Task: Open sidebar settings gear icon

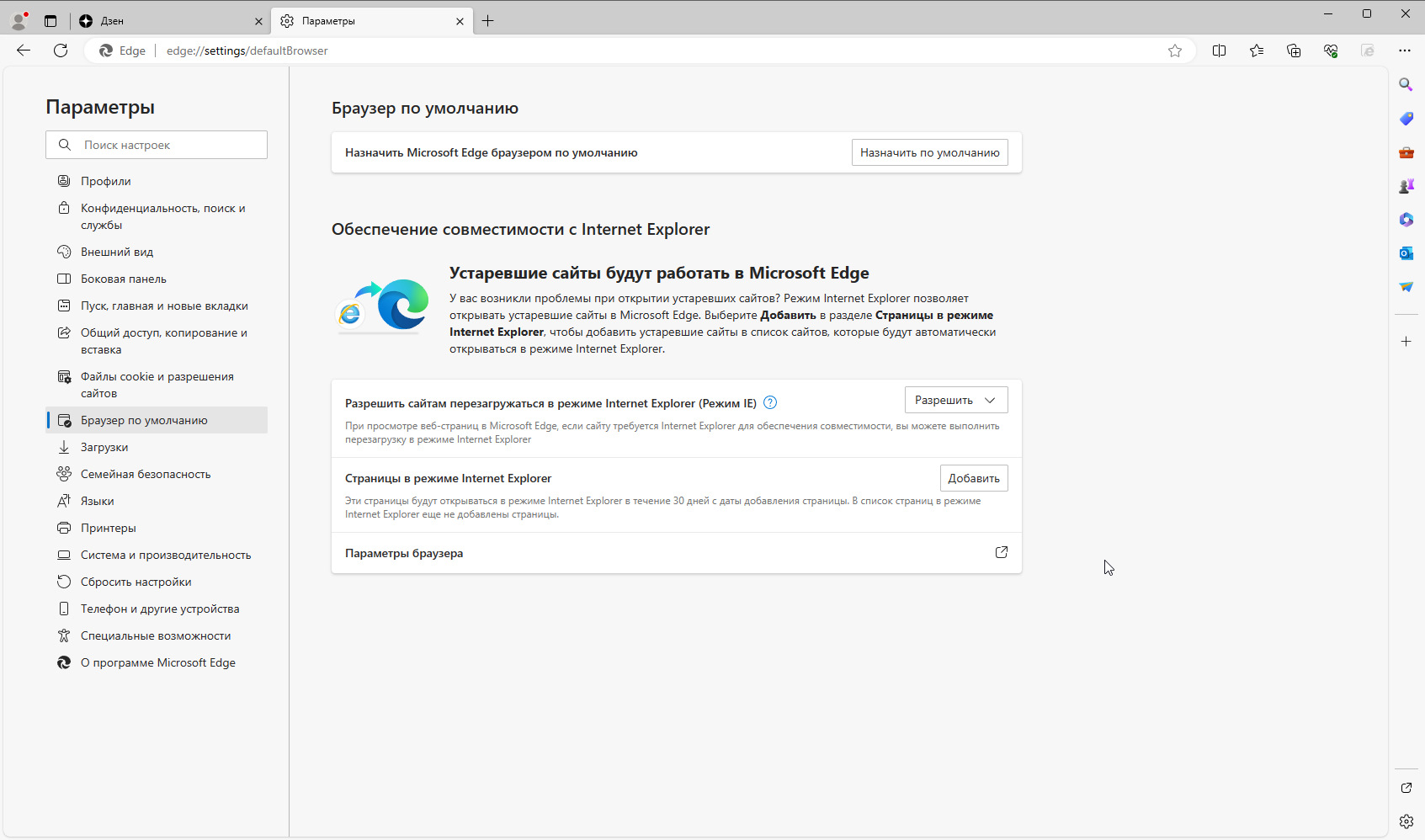Action: [1406, 821]
